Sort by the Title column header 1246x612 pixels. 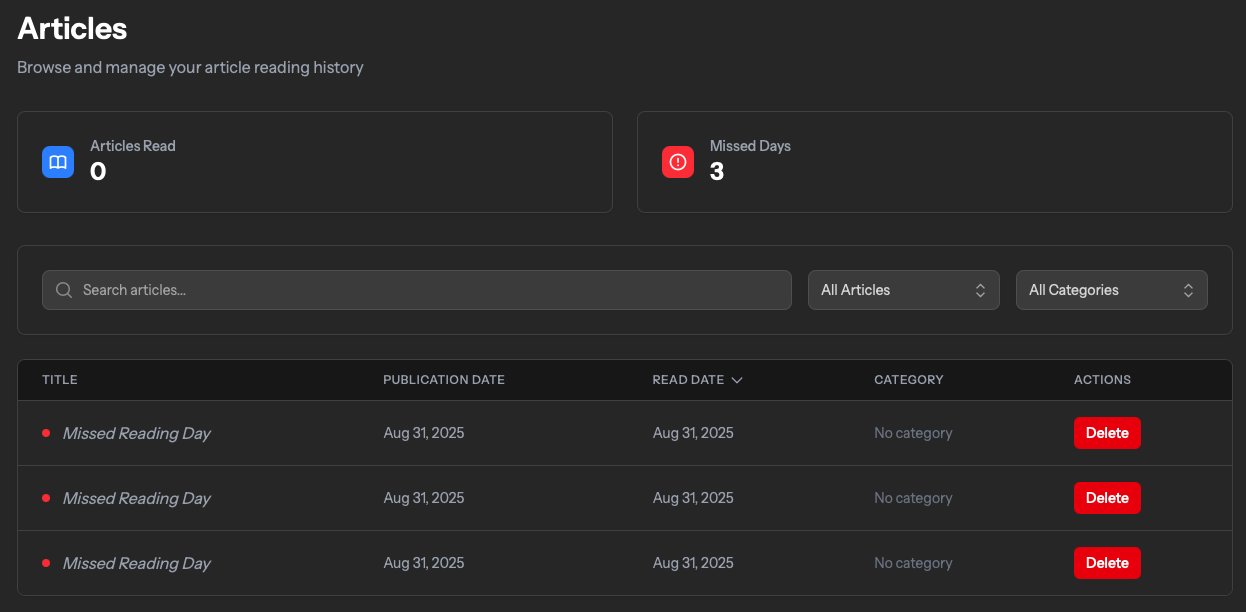(x=60, y=380)
